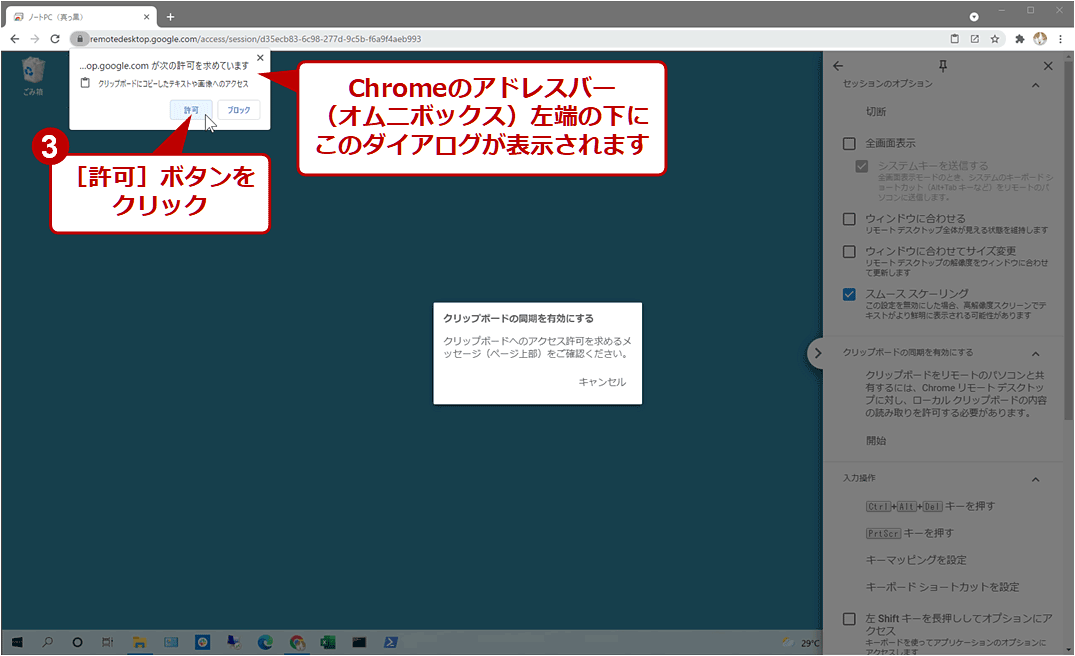Collapse the 入力操作 section
Image resolution: width=1075 pixels, height=656 pixels.
point(1035,479)
